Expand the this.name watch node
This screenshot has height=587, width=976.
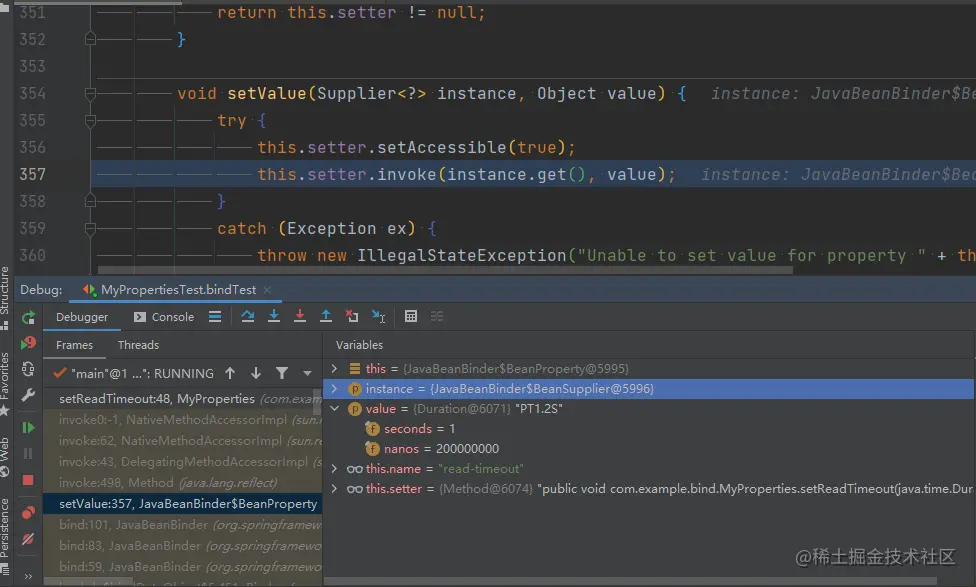(x=334, y=469)
